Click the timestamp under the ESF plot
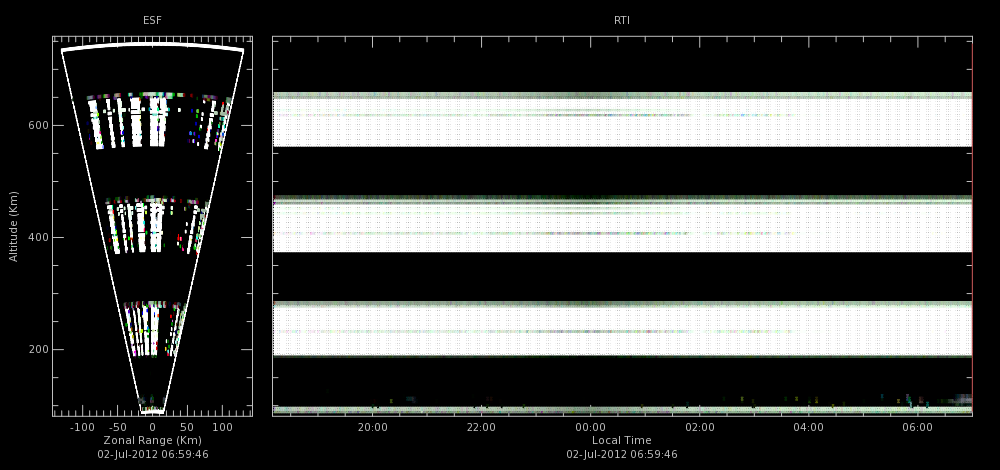Image resolution: width=1000 pixels, height=470 pixels. 152,454
